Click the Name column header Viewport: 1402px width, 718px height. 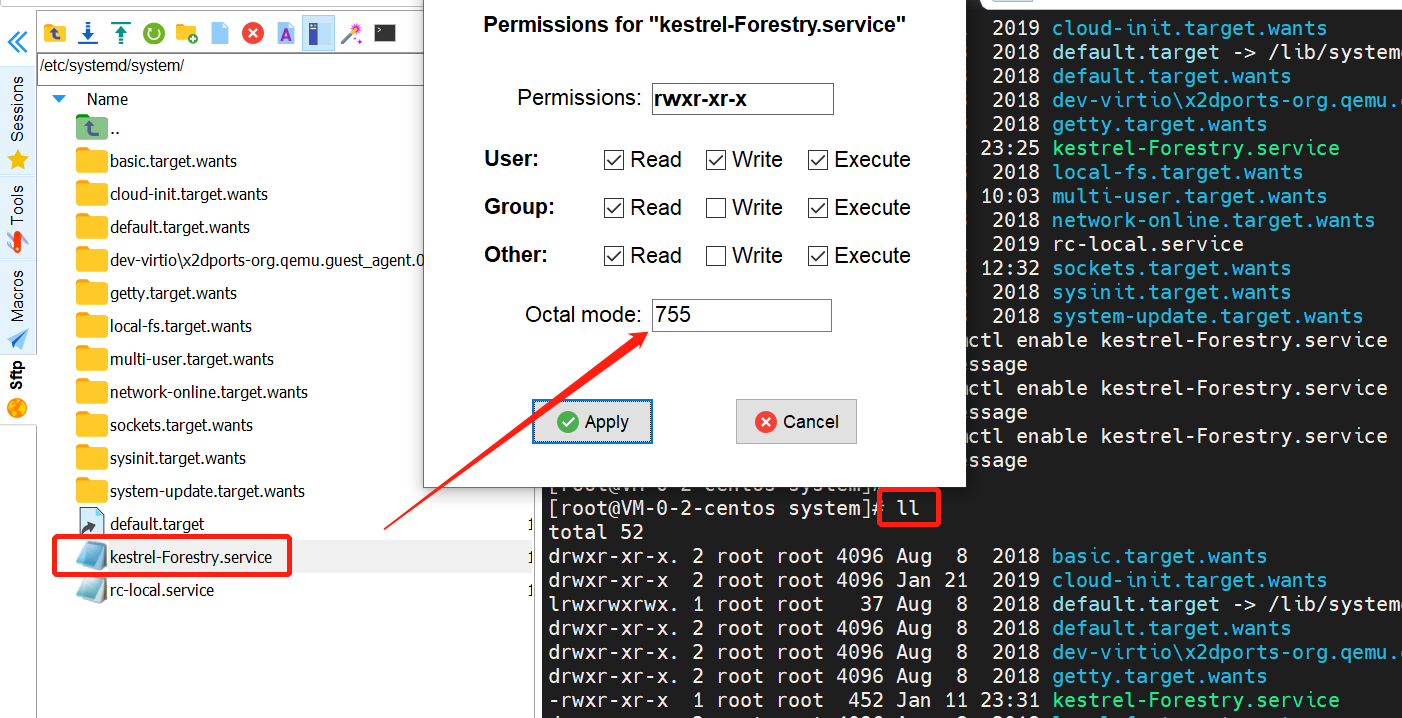point(107,99)
